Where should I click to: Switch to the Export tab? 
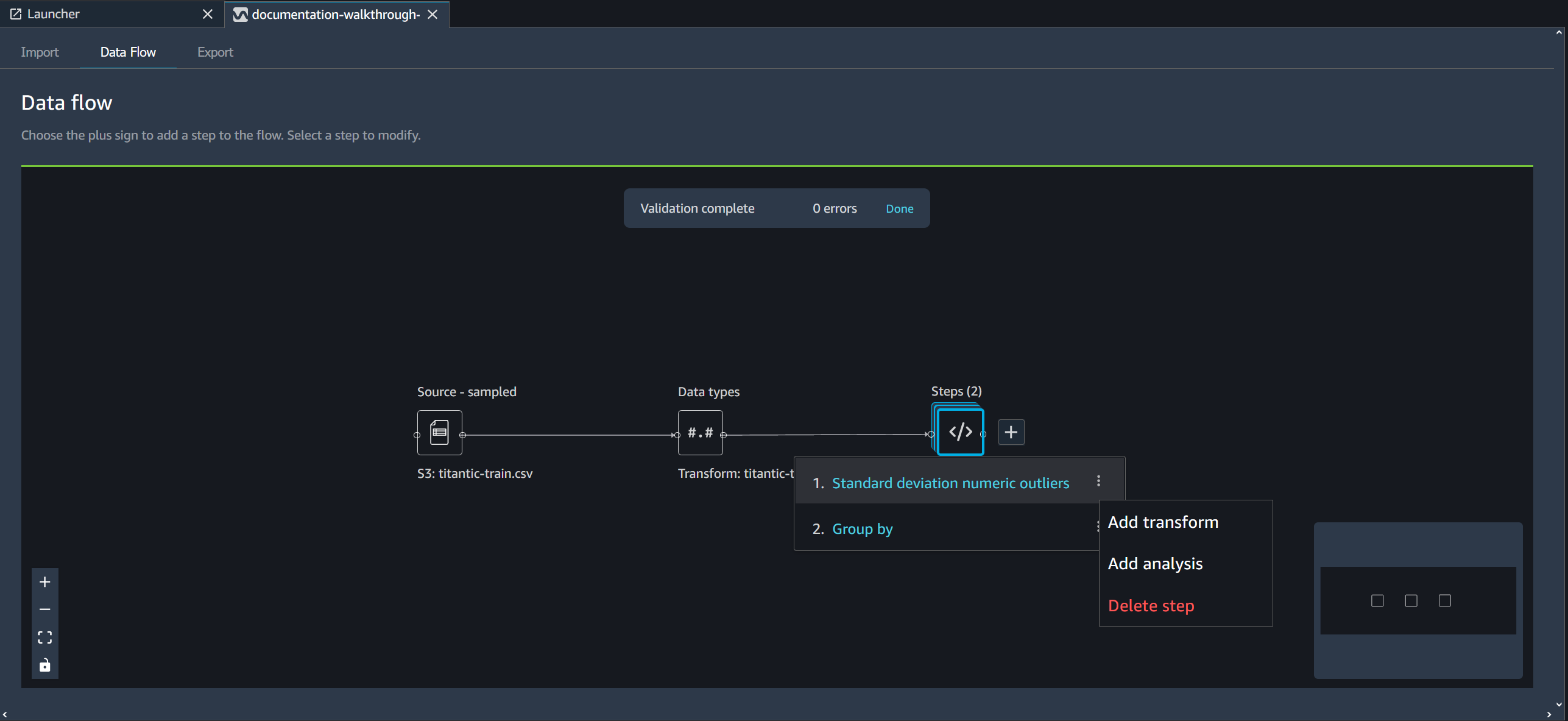[216, 51]
